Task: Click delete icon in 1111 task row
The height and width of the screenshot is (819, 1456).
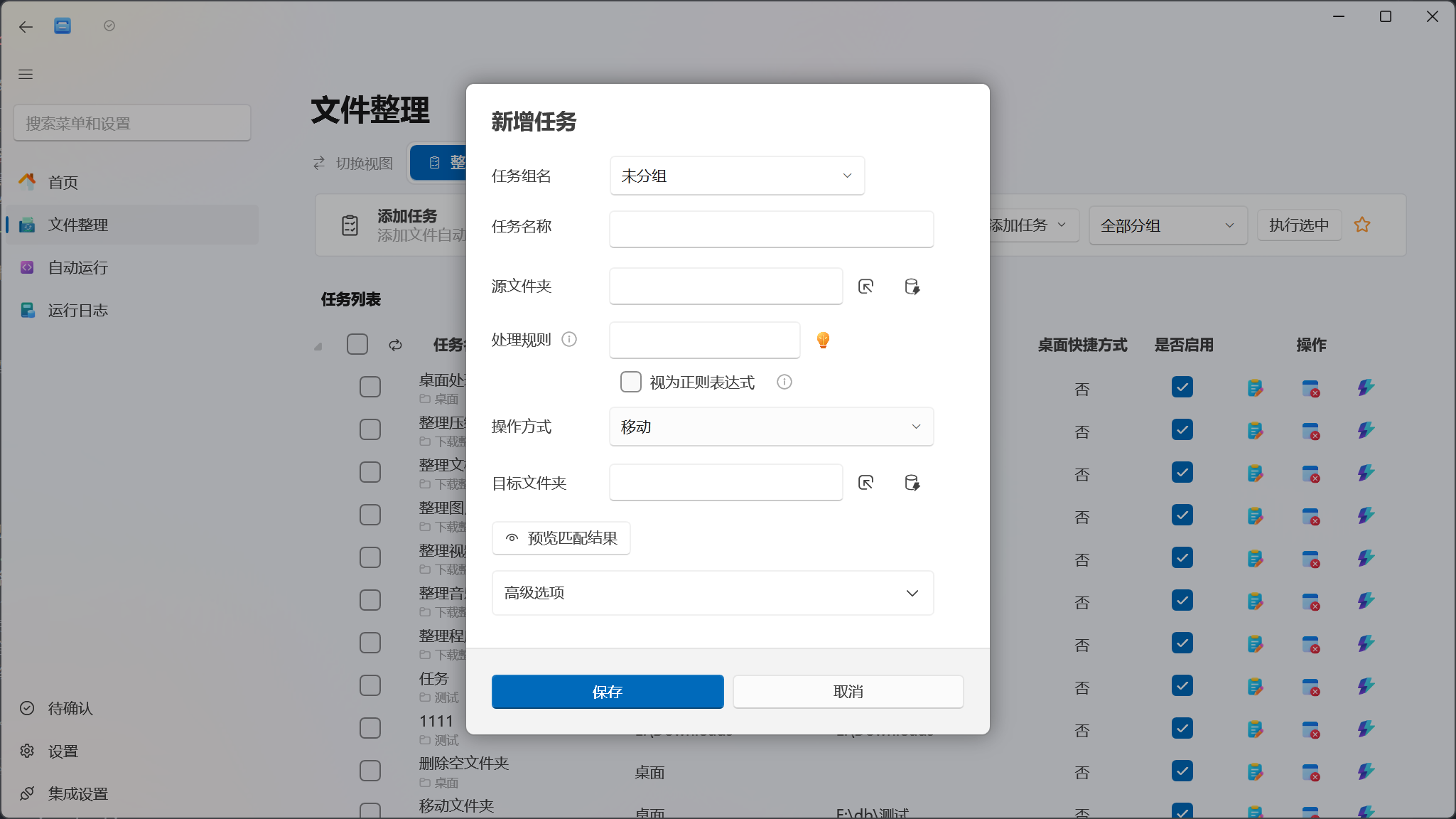Action: 1311,729
